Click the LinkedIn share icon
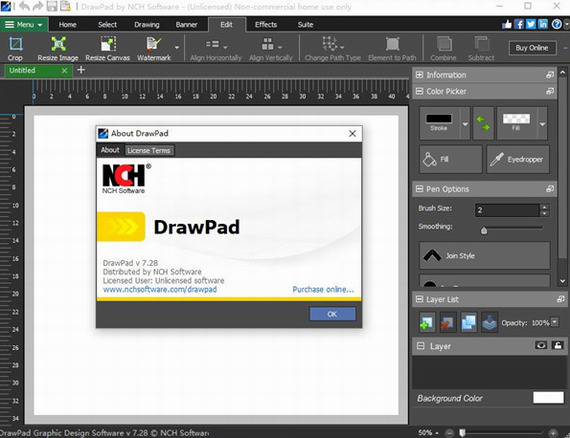Image resolution: width=570 pixels, height=438 pixels. point(543,24)
